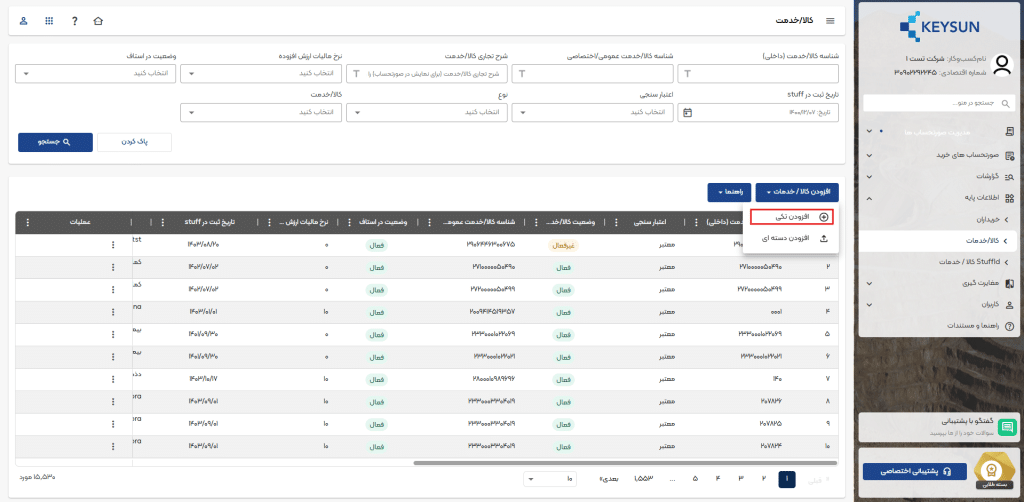Open the help question mark icon
The width and height of the screenshot is (1024, 502).
point(74,21)
